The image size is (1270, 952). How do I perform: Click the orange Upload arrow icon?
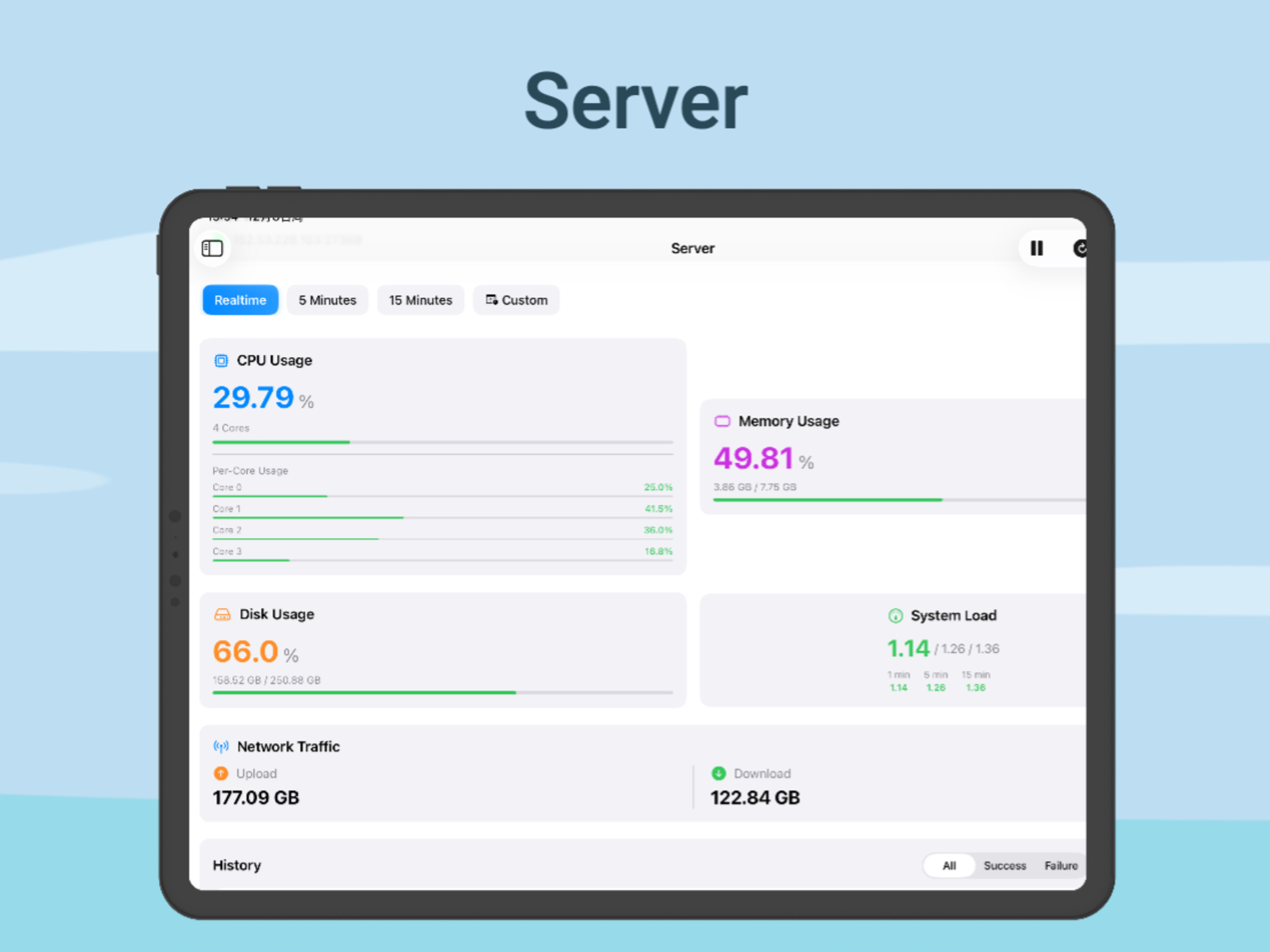220,773
